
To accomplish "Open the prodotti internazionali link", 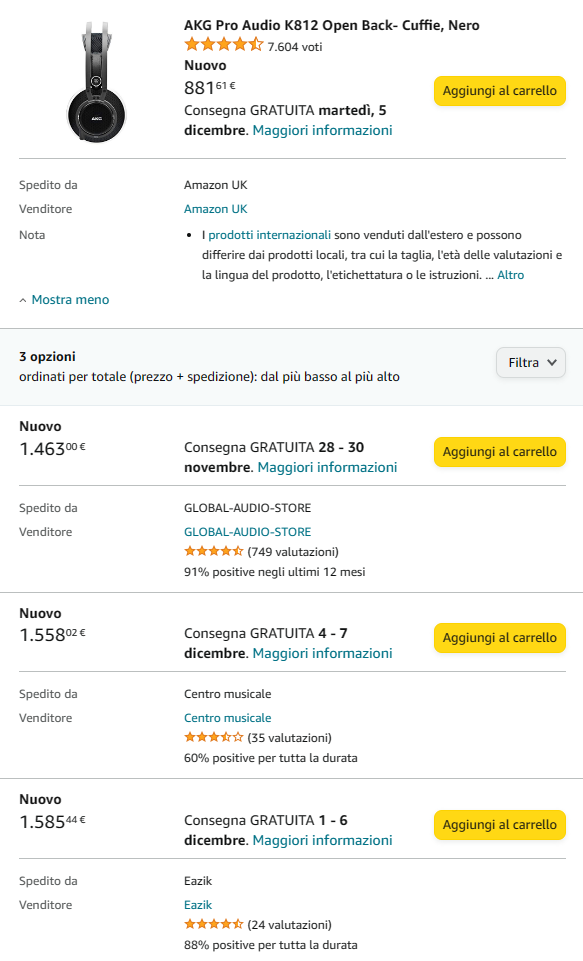I will (x=270, y=235).
